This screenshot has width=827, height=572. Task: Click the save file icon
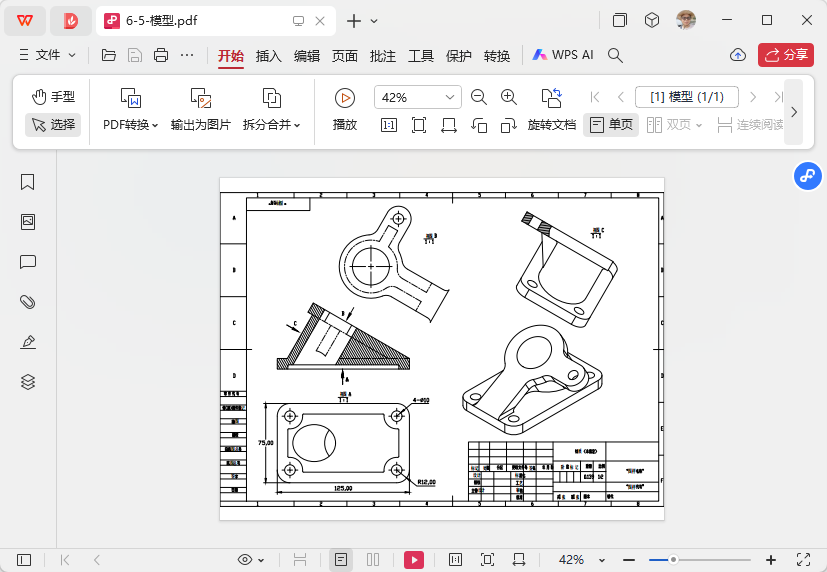[134, 55]
